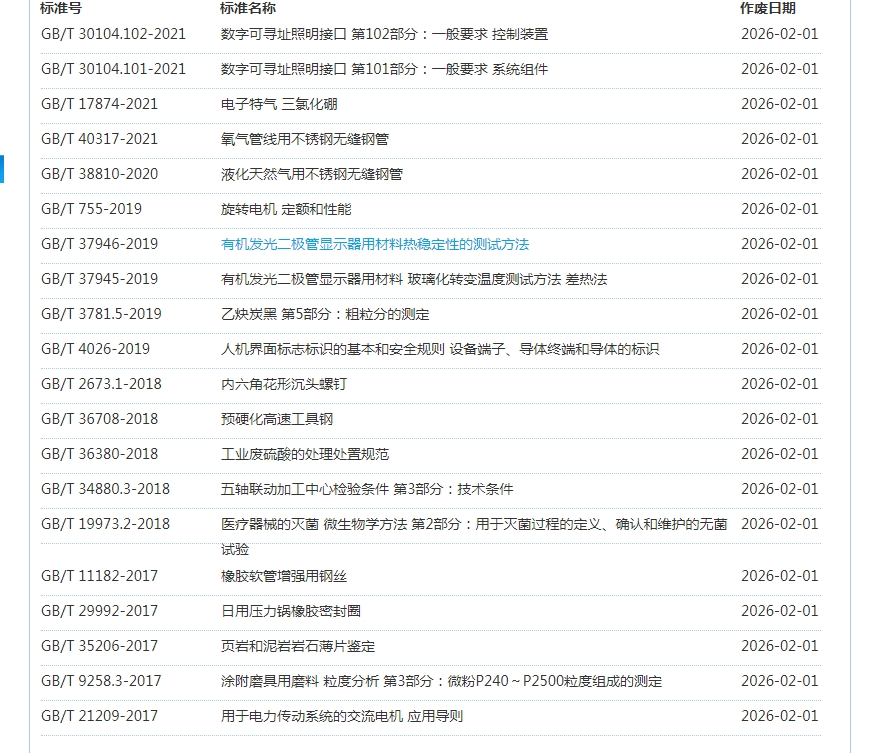882x753 pixels.
Task: Click standard number GB/T 30104.101-2021
Action: [113, 69]
